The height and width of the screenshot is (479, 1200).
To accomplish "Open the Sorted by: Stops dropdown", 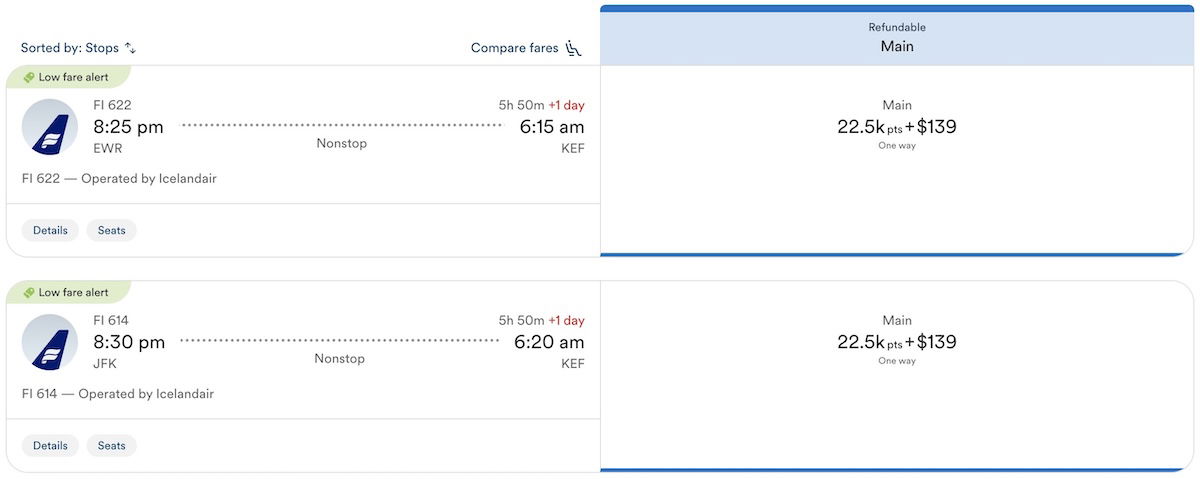I will coord(70,48).
